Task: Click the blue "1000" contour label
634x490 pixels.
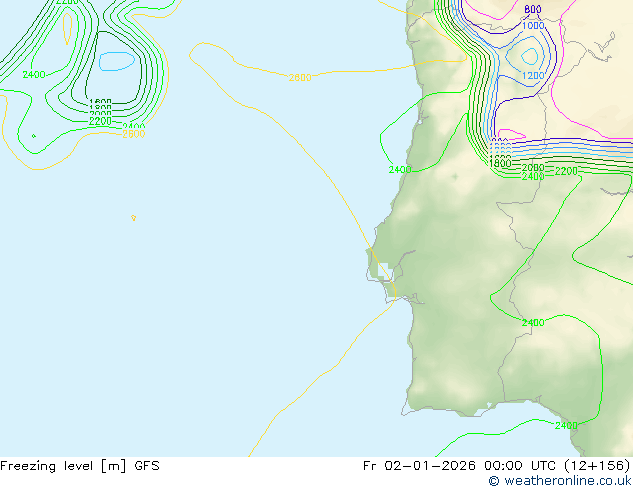Action: [x=533, y=25]
